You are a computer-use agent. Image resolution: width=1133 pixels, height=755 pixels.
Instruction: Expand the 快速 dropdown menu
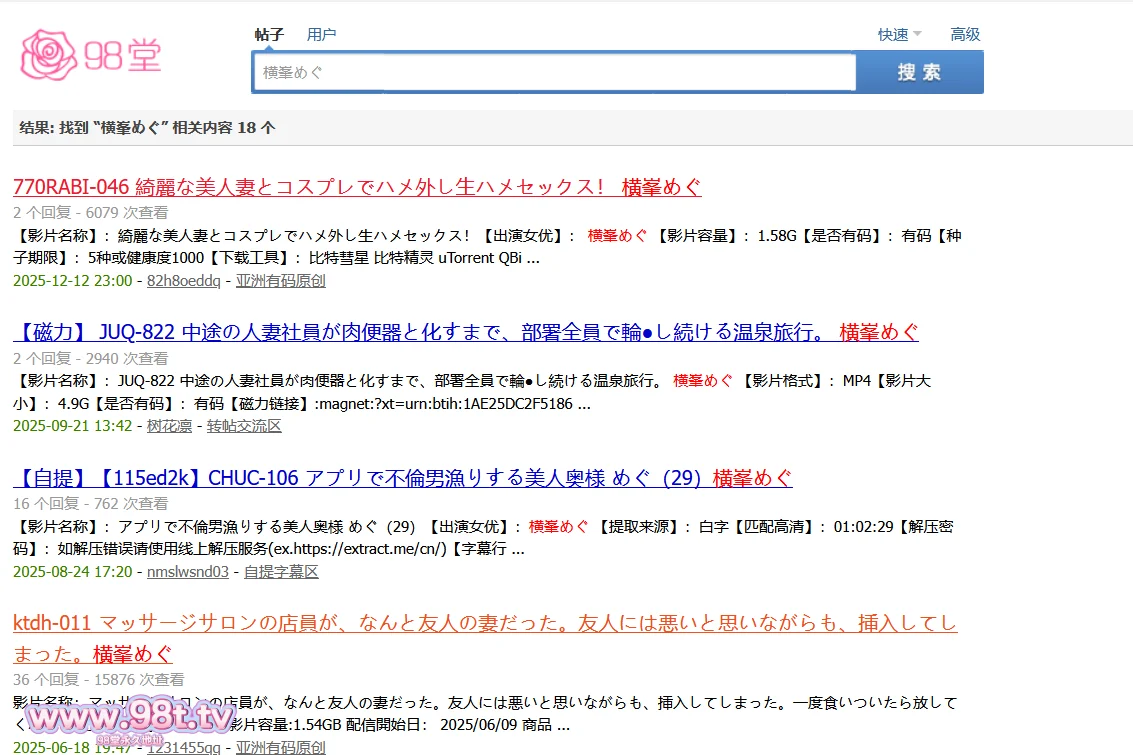[899, 35]
